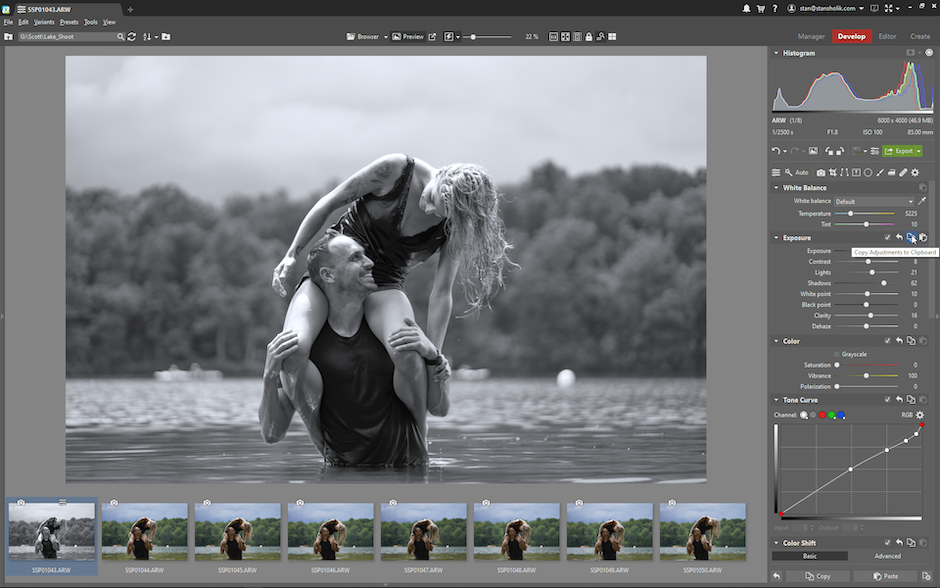The height and width of the screenshot is (588, 940).
Task: Toggle histogram clipping indicator dot
Action: click(x=929, y=53)
